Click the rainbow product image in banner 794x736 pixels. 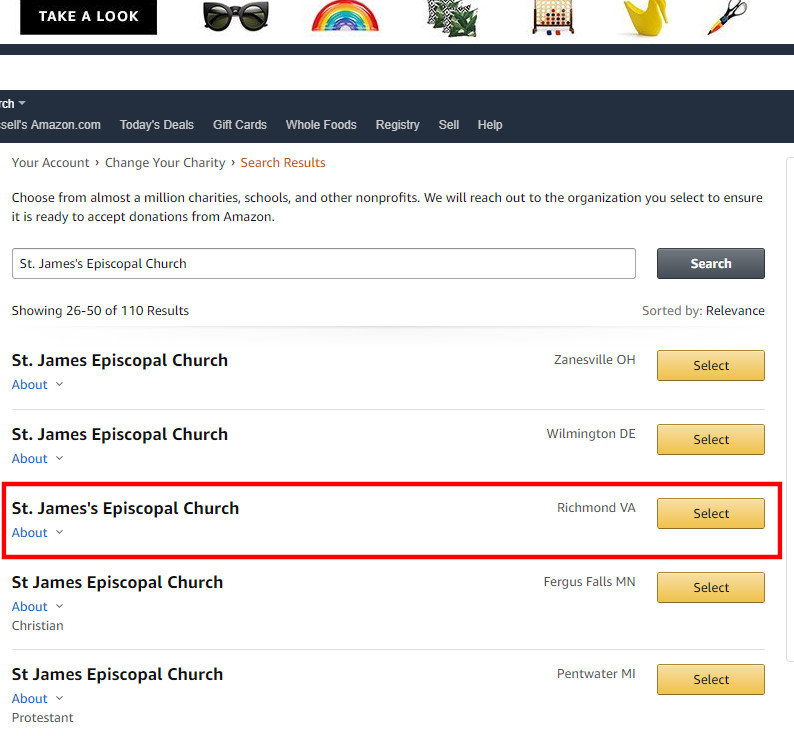pos(345,17)
